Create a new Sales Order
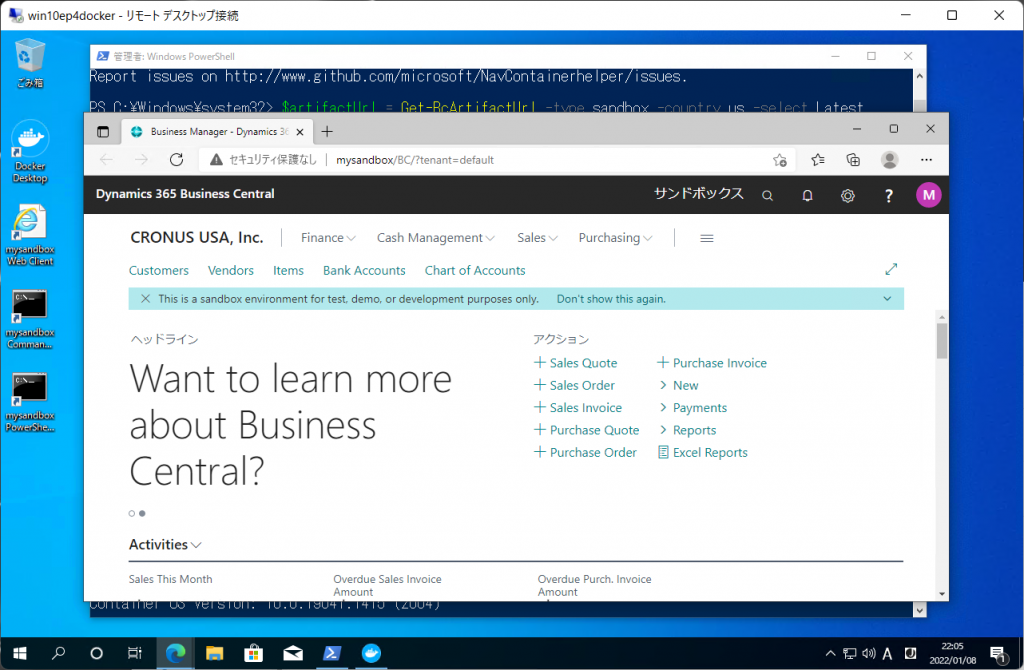This screenshot has height=670, width=1024. pos(574,385)
